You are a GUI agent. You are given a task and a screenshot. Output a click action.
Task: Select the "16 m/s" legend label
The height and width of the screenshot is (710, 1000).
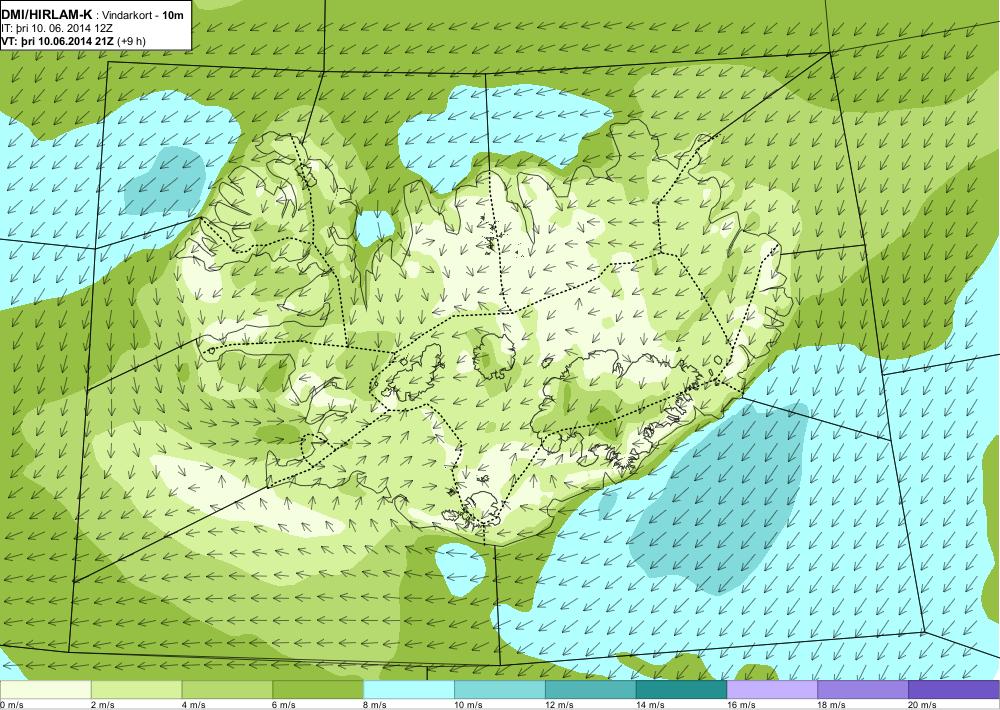[741, 705]
